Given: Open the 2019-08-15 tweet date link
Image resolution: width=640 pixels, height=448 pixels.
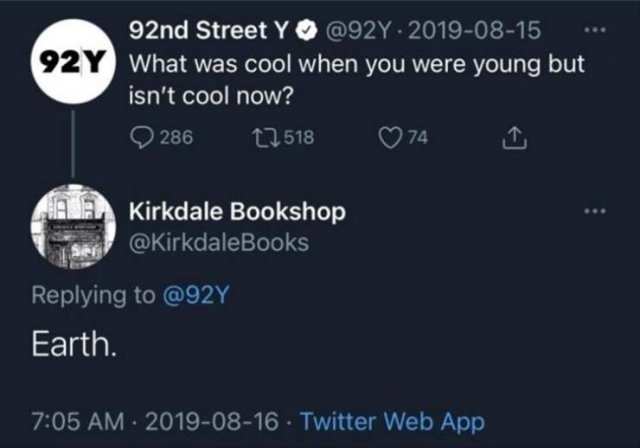Looking at the screenshot, I should click(x=475, y=32).
